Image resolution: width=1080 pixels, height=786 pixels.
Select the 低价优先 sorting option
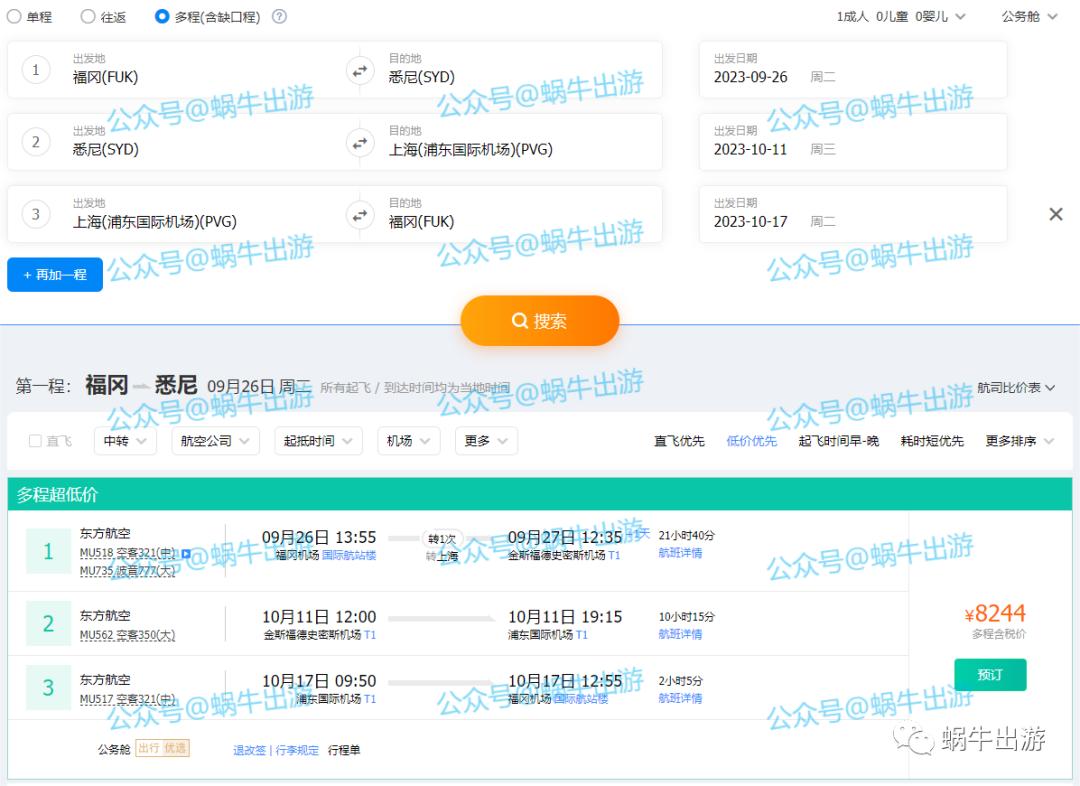point(751,441)
